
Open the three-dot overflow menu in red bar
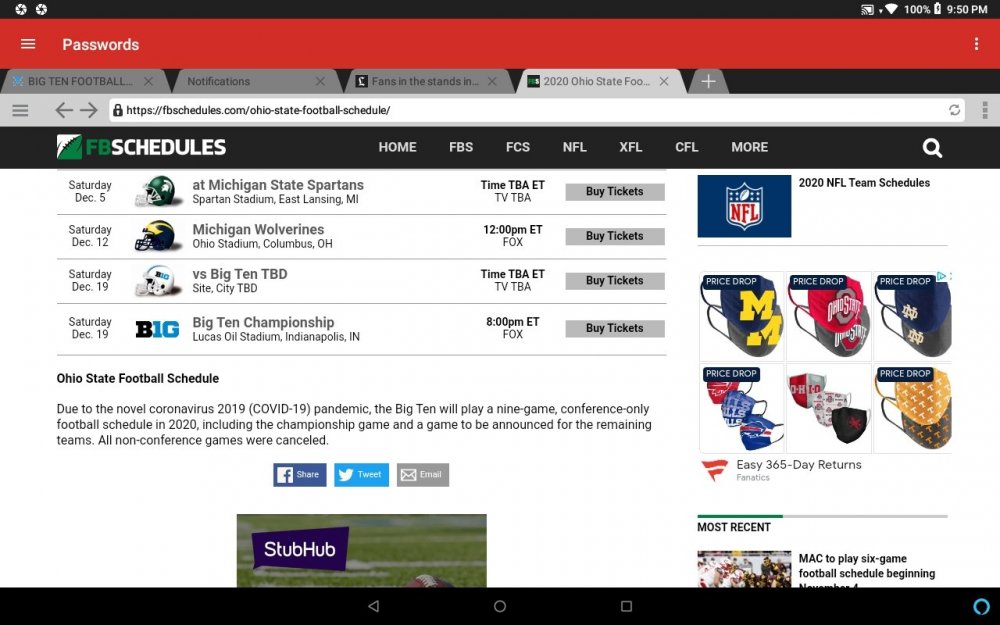click(x=976, y=44)
